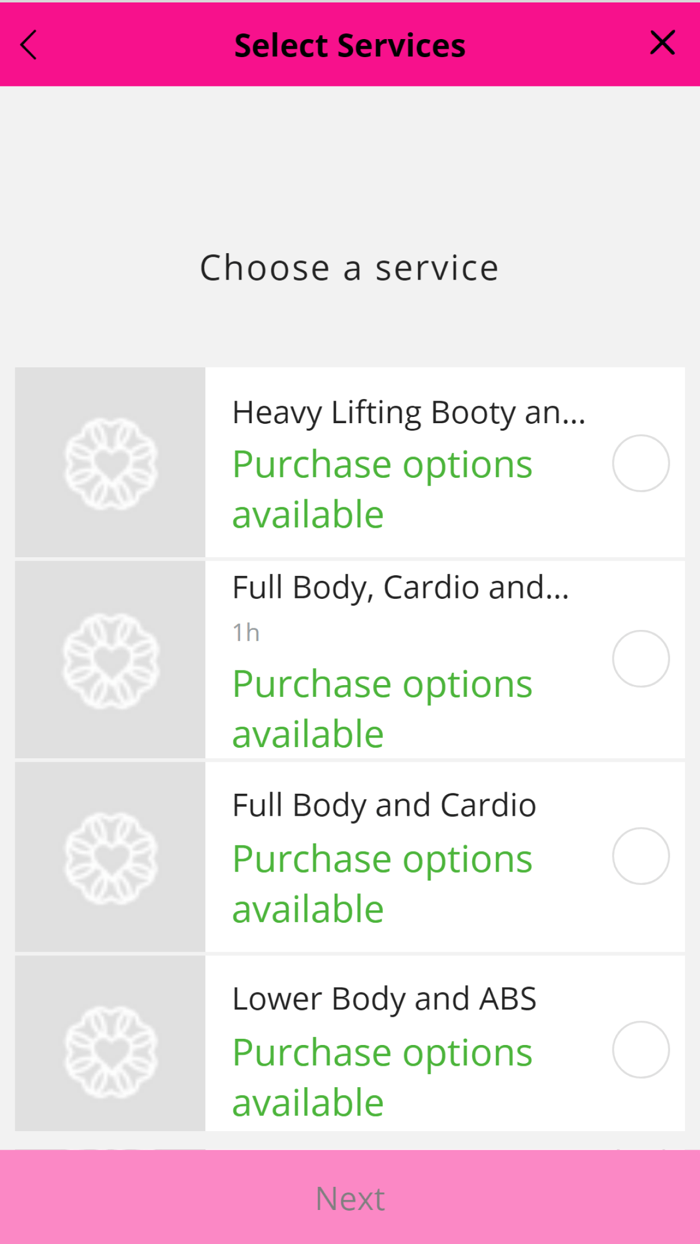Click the heart wreath icon for Full Body, Cardio
700x1244 pixels.
point(109,657)
